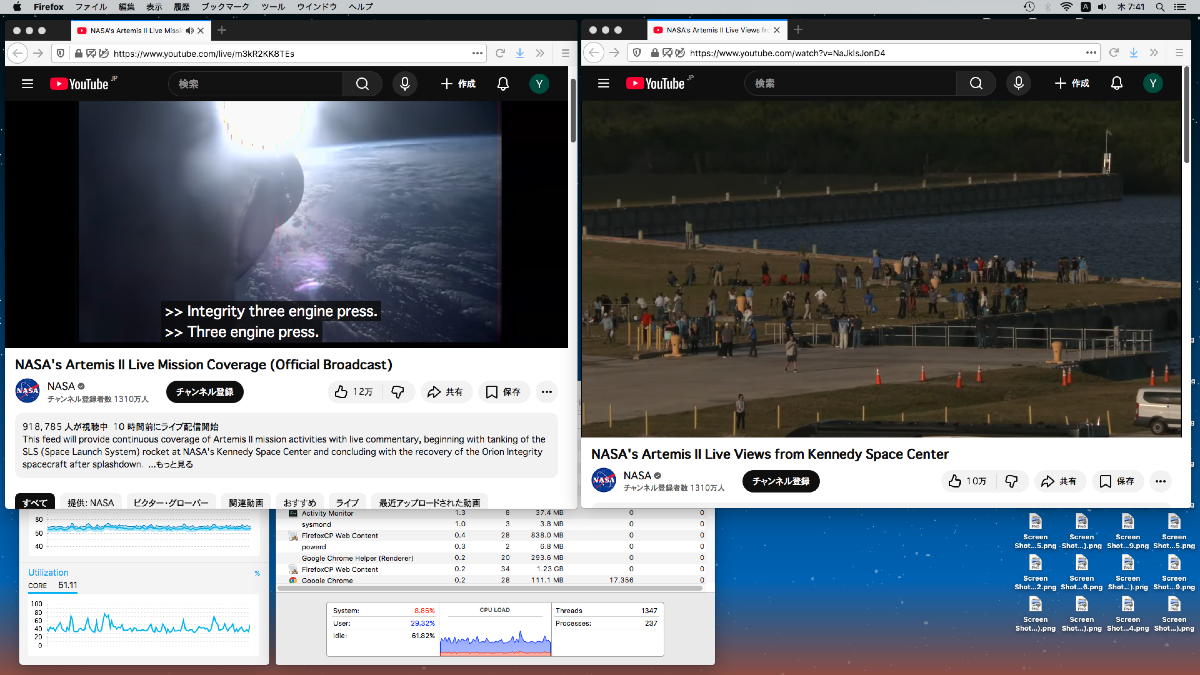Click vertical scrollbar of left Firefox window

573,110
